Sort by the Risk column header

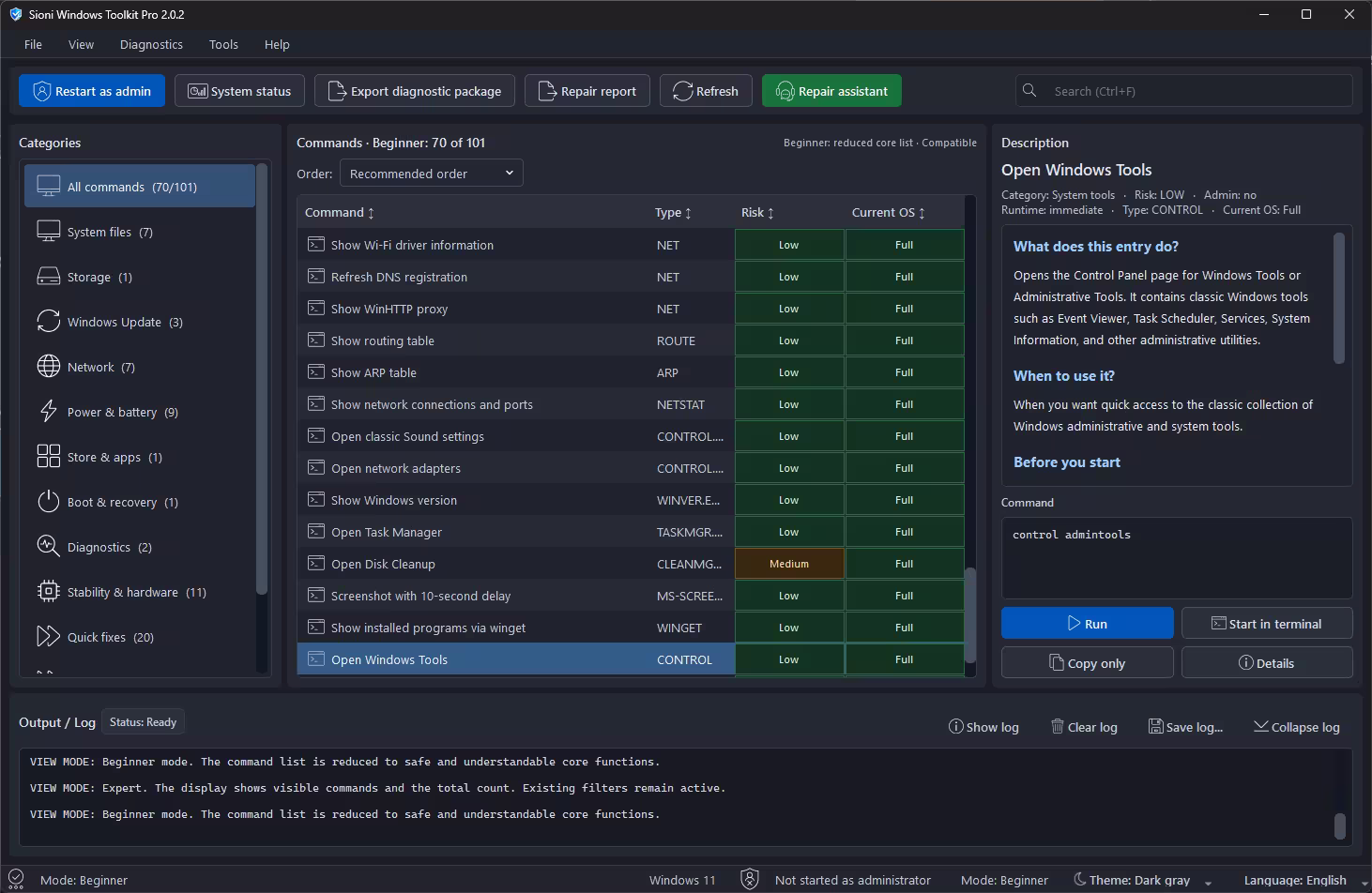click(757, 213)
